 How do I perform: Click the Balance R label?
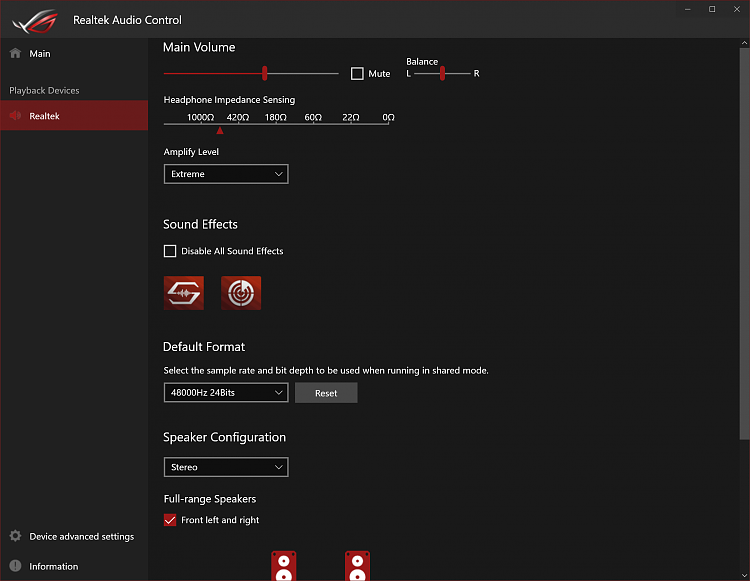click(x=476, y=74)
